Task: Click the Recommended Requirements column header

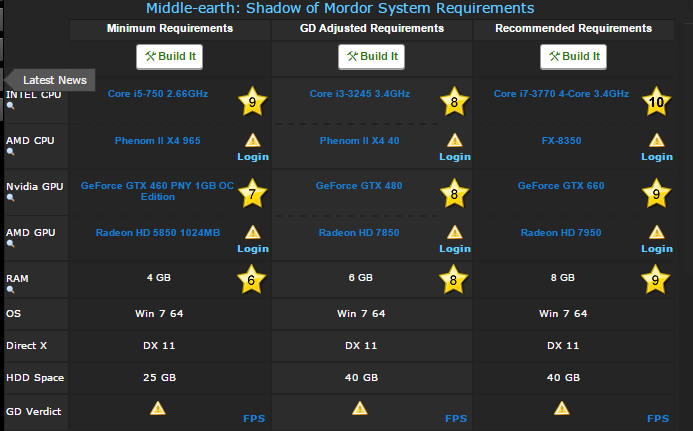Action: (x=573, y=28)
